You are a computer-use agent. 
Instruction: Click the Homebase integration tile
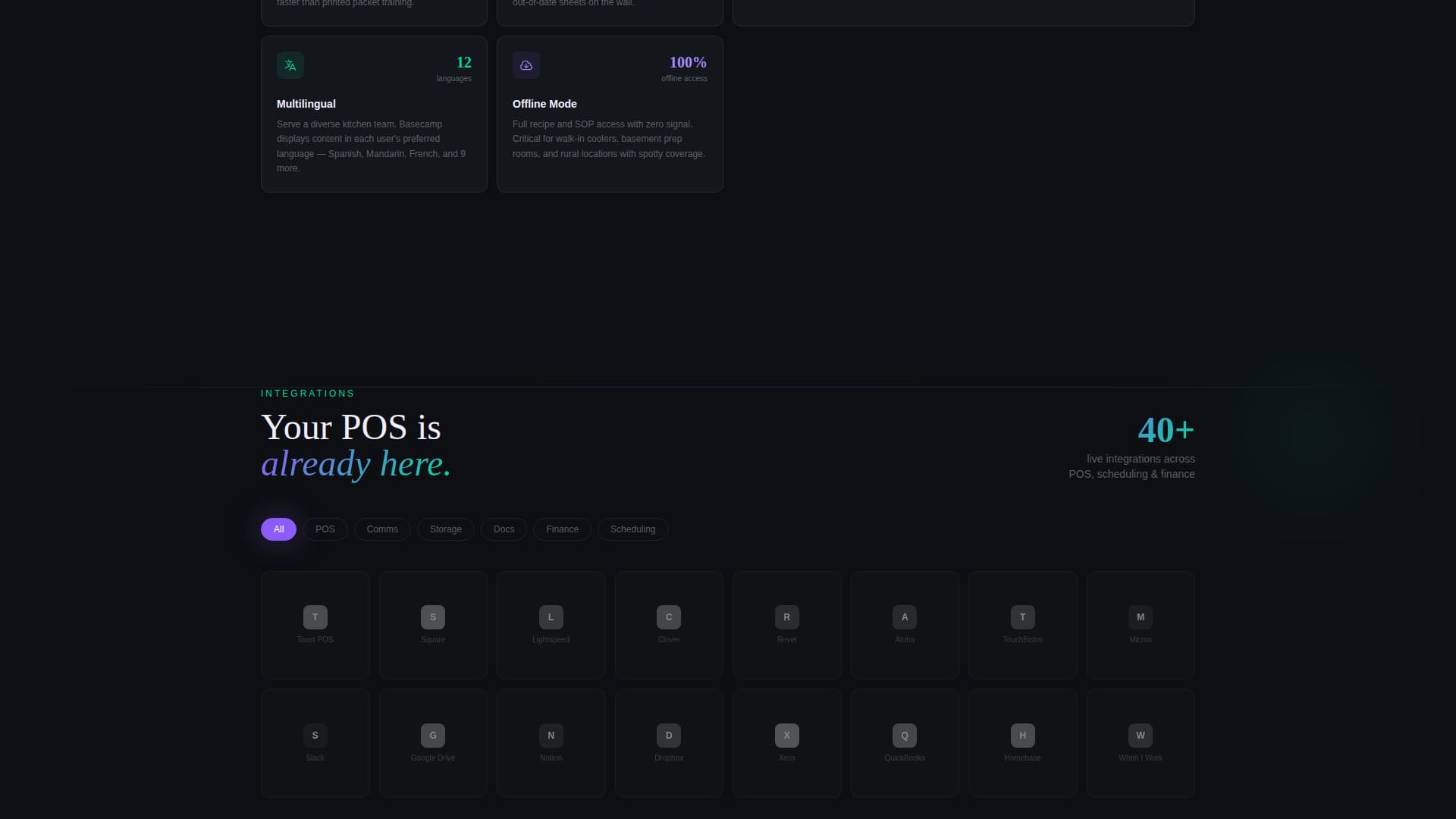point(1022,743)
